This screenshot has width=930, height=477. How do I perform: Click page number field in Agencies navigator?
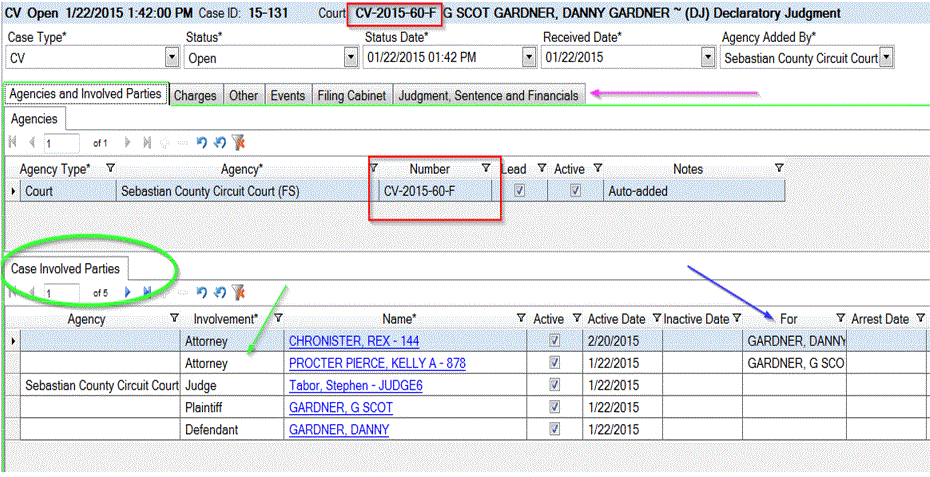pyautogui.click(x=65, y=143)
